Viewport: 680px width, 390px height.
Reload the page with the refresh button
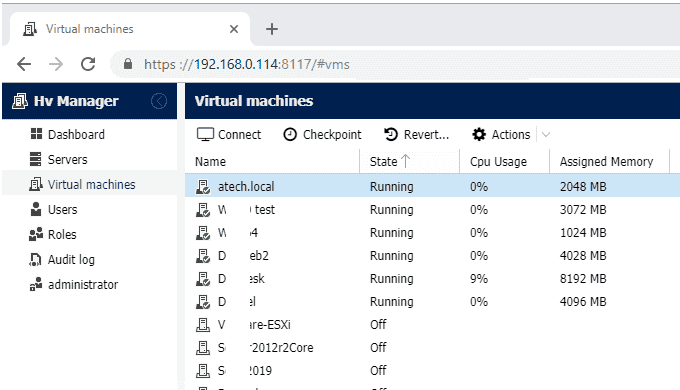pos(88,64)
